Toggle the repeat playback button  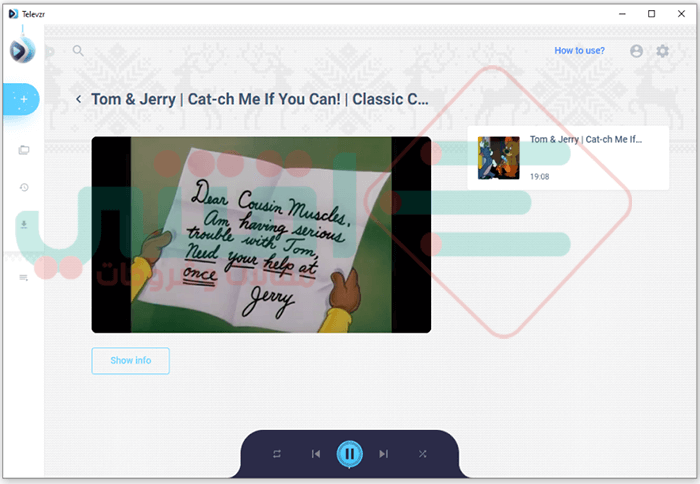click(x=277, y=454)
